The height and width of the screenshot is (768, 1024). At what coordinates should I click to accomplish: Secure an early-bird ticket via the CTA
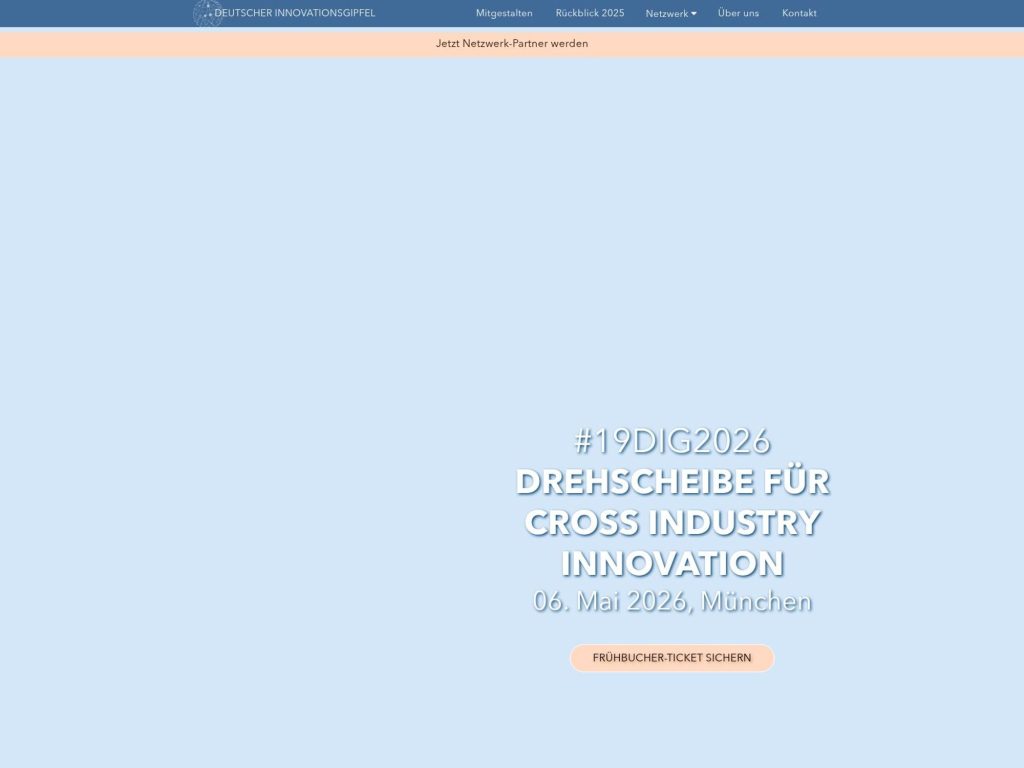[672, 658]
